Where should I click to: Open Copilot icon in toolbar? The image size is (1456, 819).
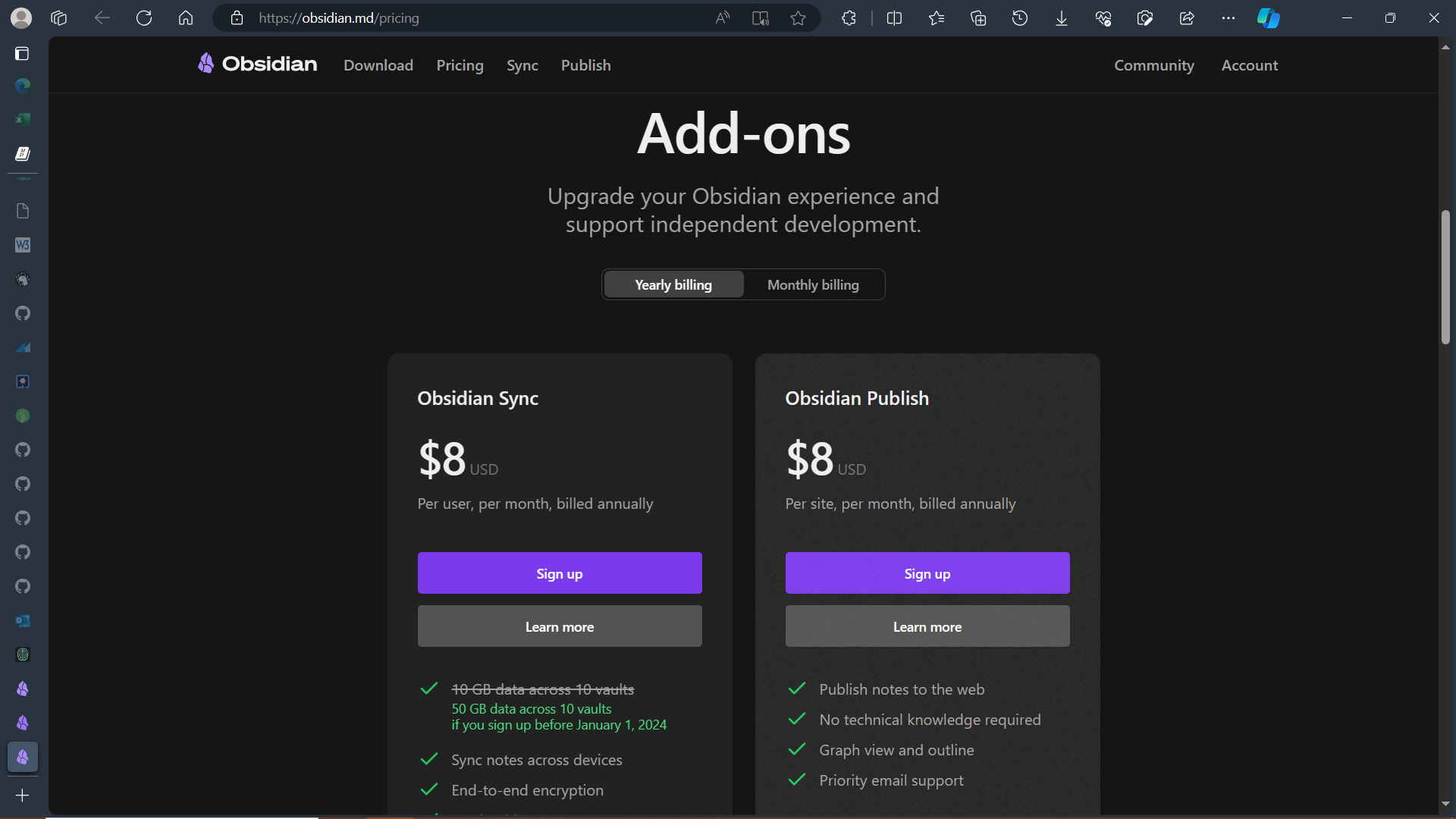pyautogui.click(x=1268, y=18)
